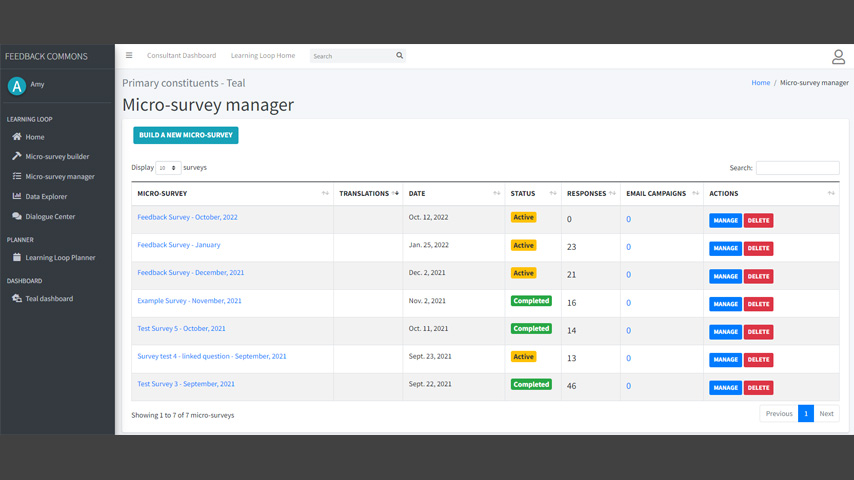Sort by Date column arrows
The width and height of the screenshot is (854, 480).
[x=497, y=193]
